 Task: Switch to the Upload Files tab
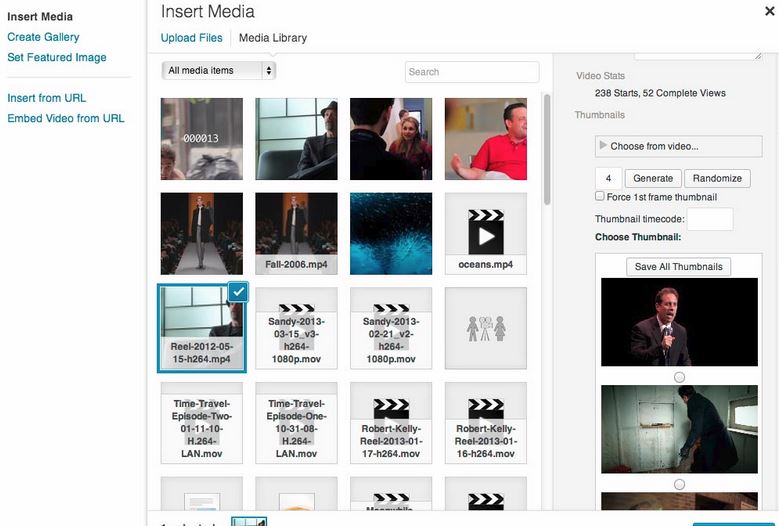point(191,38)
